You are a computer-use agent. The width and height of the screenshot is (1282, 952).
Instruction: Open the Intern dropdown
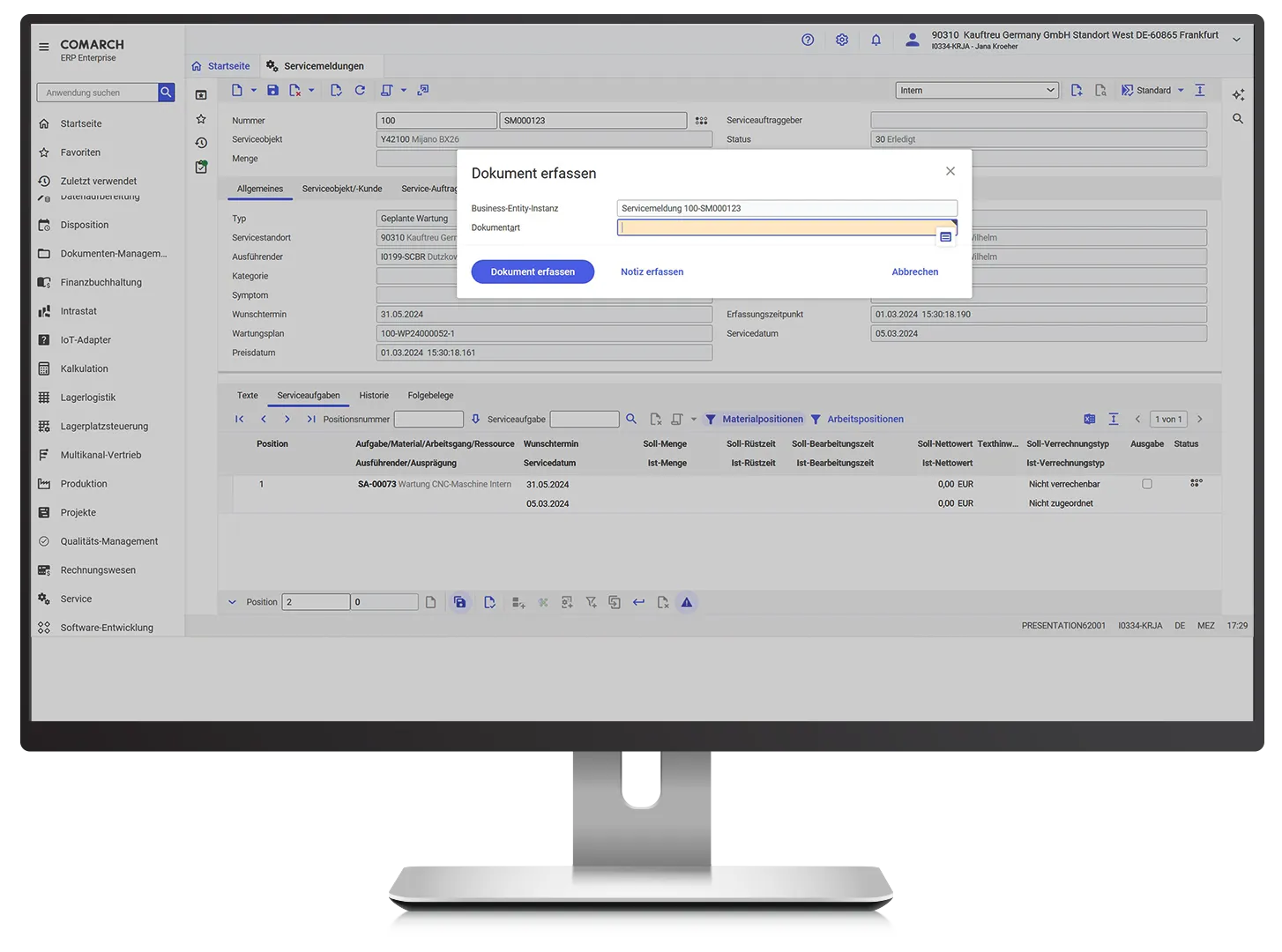point(976,91)
